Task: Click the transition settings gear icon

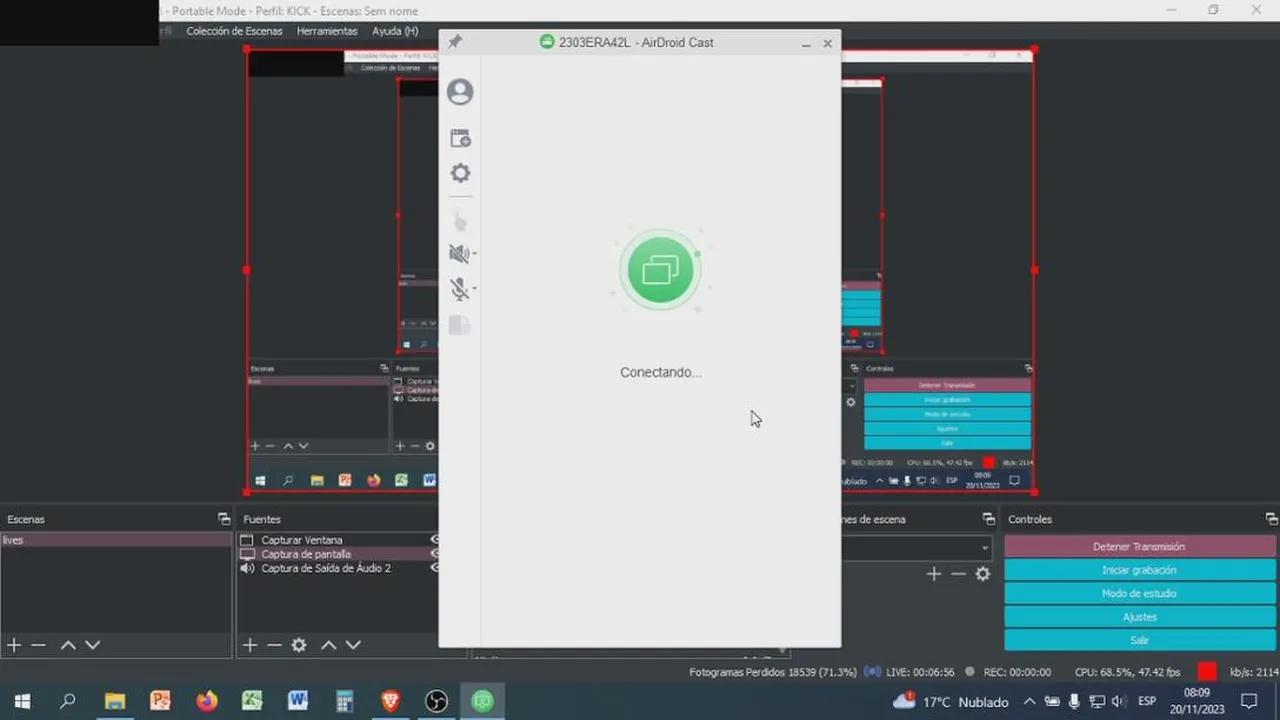Action: coord(983,574)
